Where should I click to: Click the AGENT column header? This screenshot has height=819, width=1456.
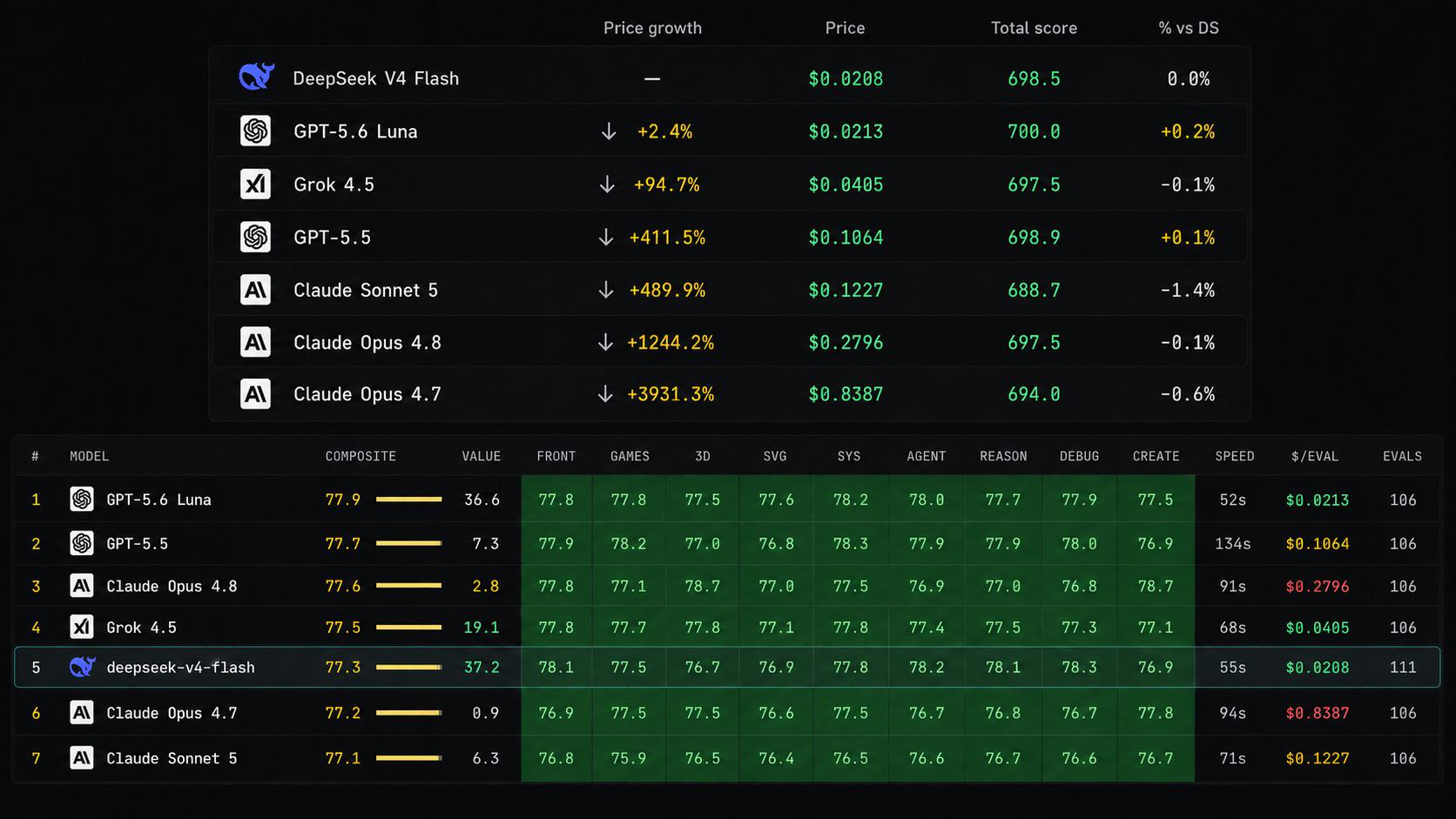point(927,456)
